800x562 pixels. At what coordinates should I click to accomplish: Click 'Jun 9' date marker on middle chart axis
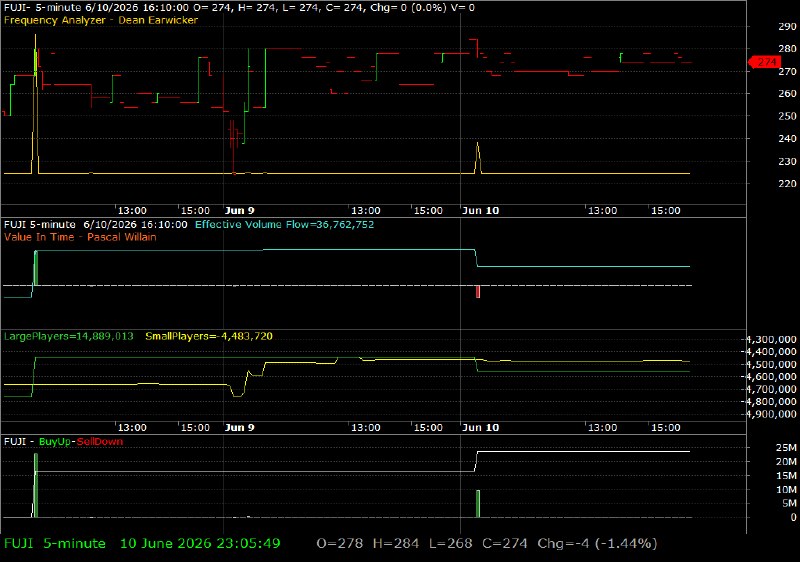tap(239, 427)
